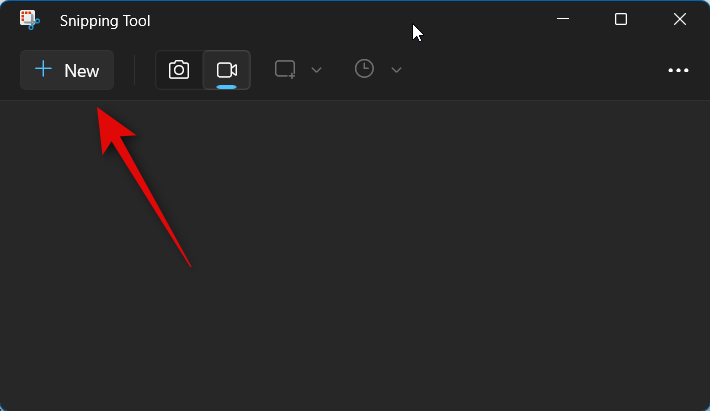The image size is (710, 411).
Task: Click the Snipping Tool scissors app icon
Action: coord(29,20)
